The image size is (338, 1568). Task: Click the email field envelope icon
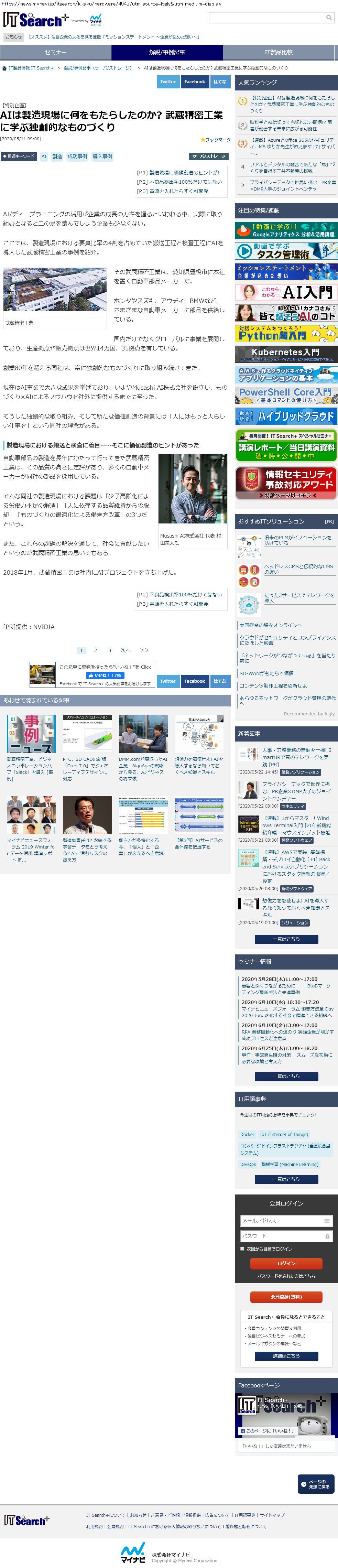(327, 1220)
